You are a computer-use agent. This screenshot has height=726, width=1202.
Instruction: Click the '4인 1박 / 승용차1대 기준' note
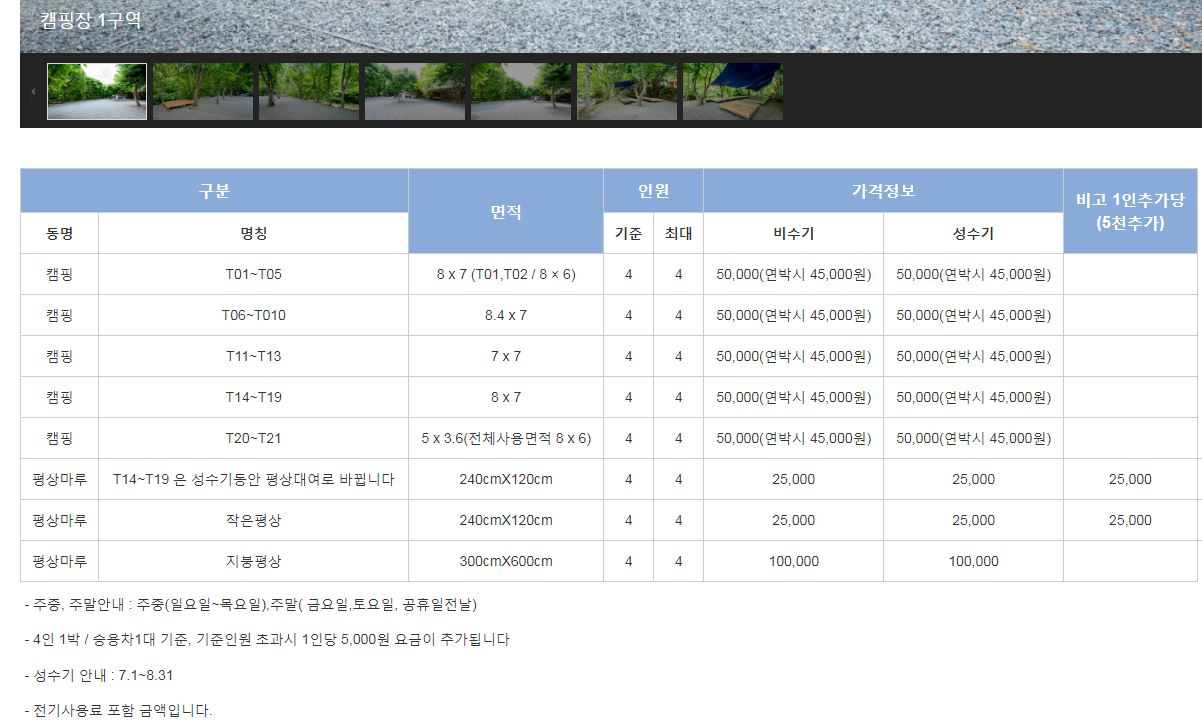[267, 640]
